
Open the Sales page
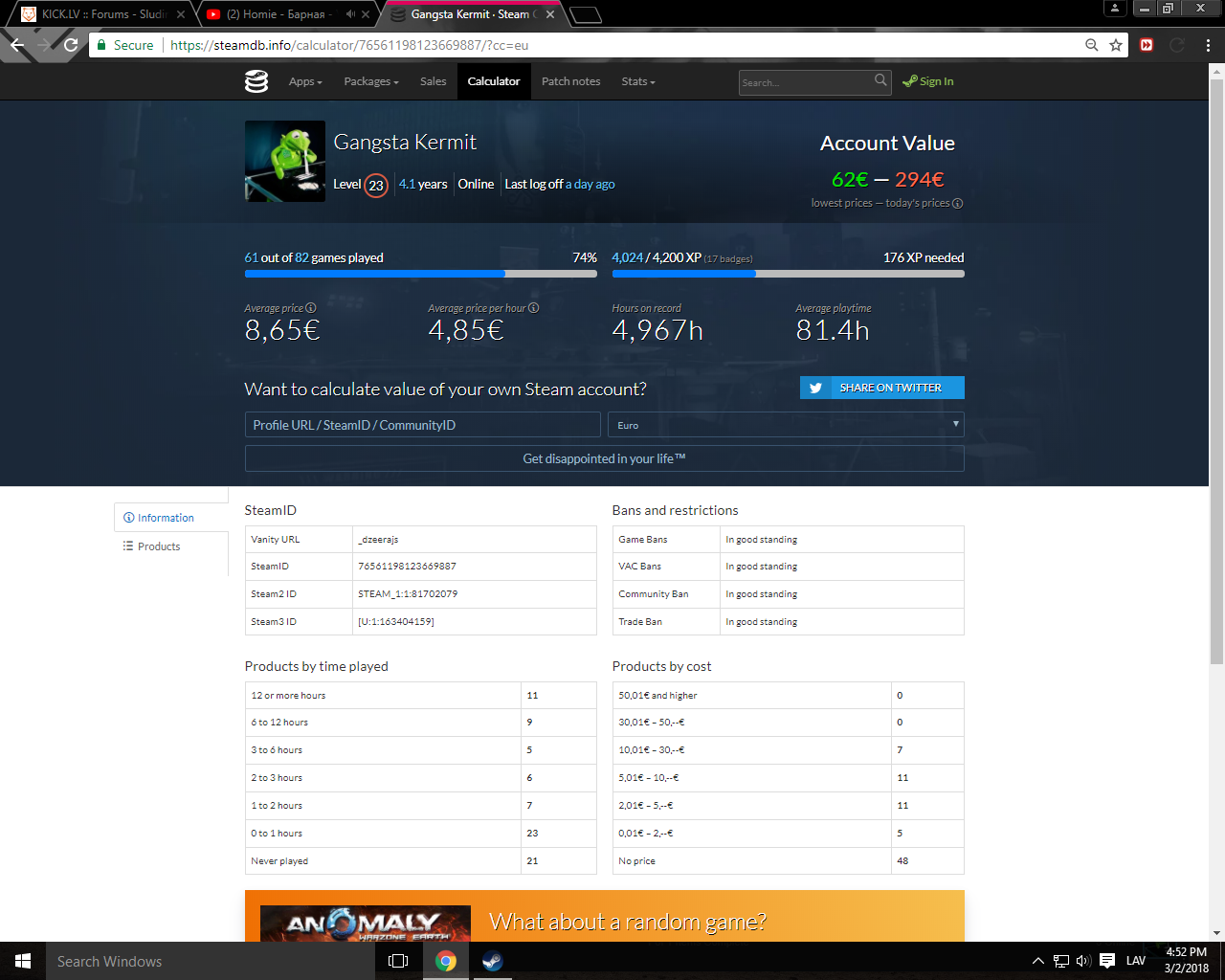(433, 81)
